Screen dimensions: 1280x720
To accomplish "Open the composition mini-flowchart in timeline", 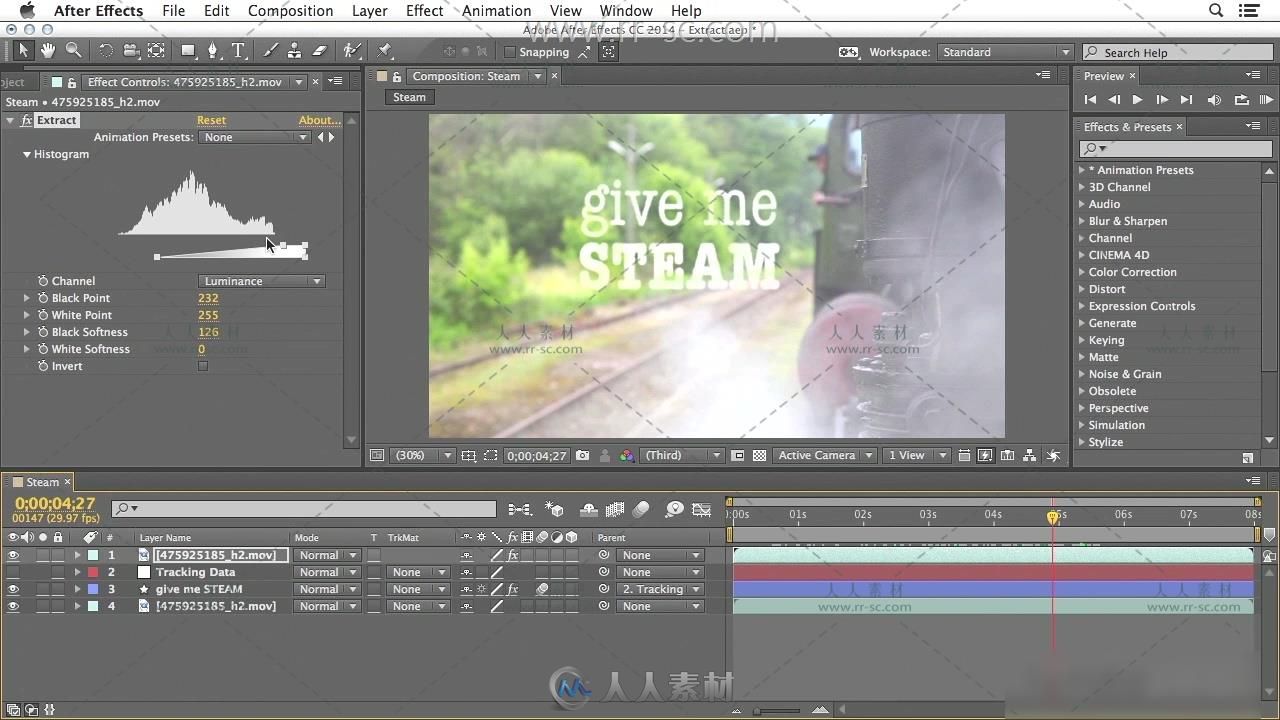I will pos(520,509).
